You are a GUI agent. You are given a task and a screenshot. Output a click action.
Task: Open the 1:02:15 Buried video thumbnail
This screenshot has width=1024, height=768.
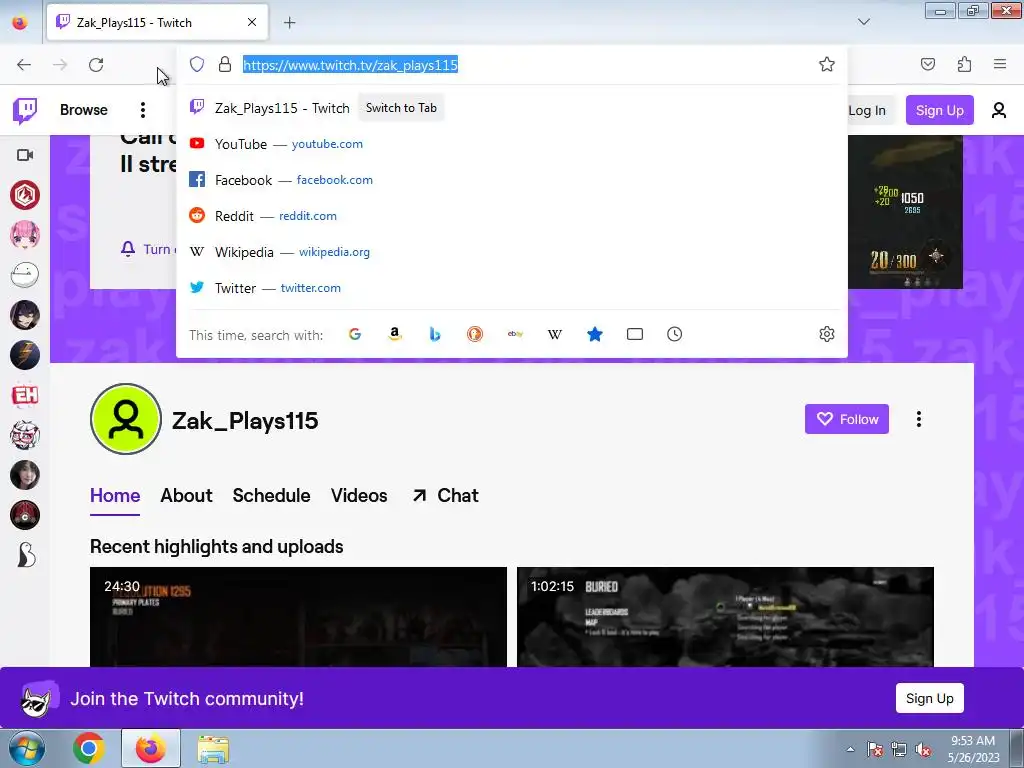pyautogui.click(x=726, y=617)
